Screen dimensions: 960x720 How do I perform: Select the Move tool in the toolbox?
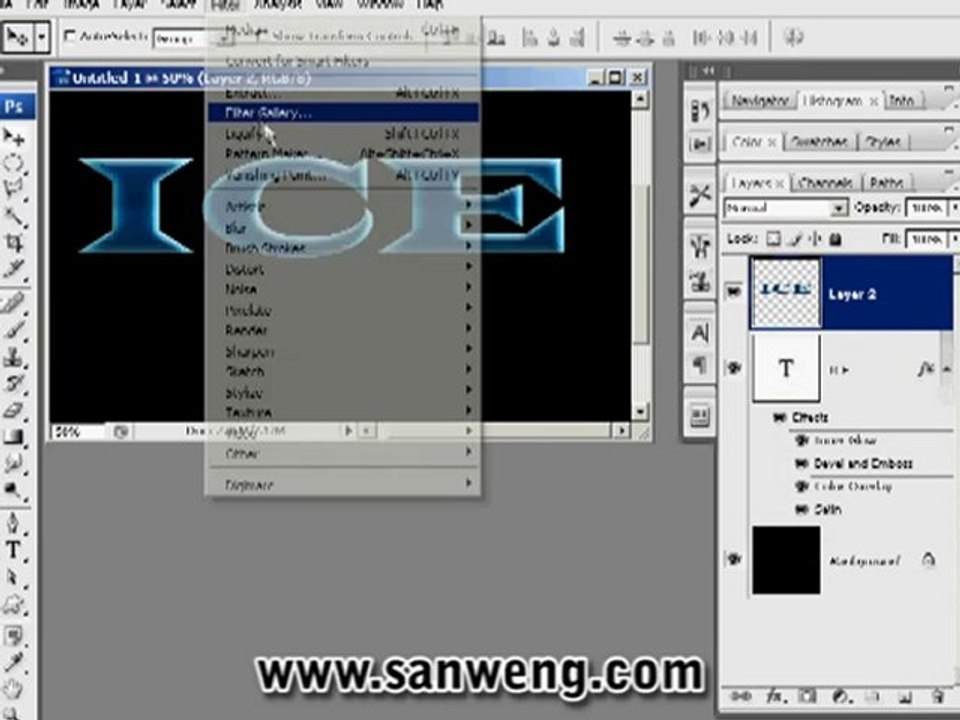coord(13,137)
